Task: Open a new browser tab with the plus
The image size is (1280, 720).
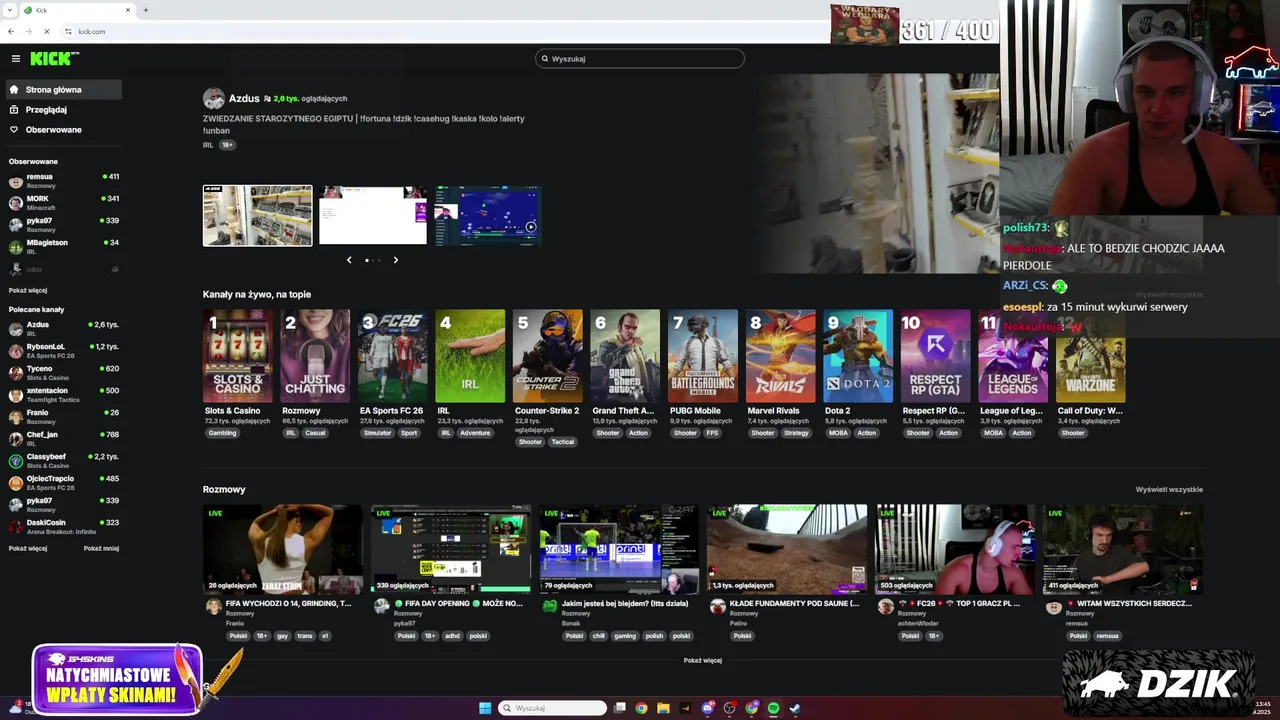Action: [146, 10]
